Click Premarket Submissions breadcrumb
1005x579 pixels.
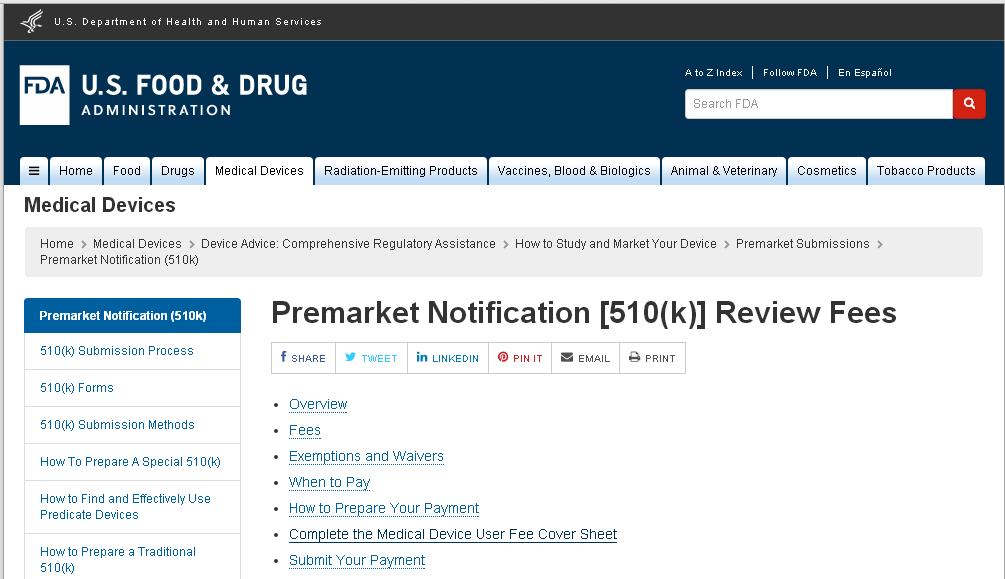pyautogui.click(x=802, y=244)
